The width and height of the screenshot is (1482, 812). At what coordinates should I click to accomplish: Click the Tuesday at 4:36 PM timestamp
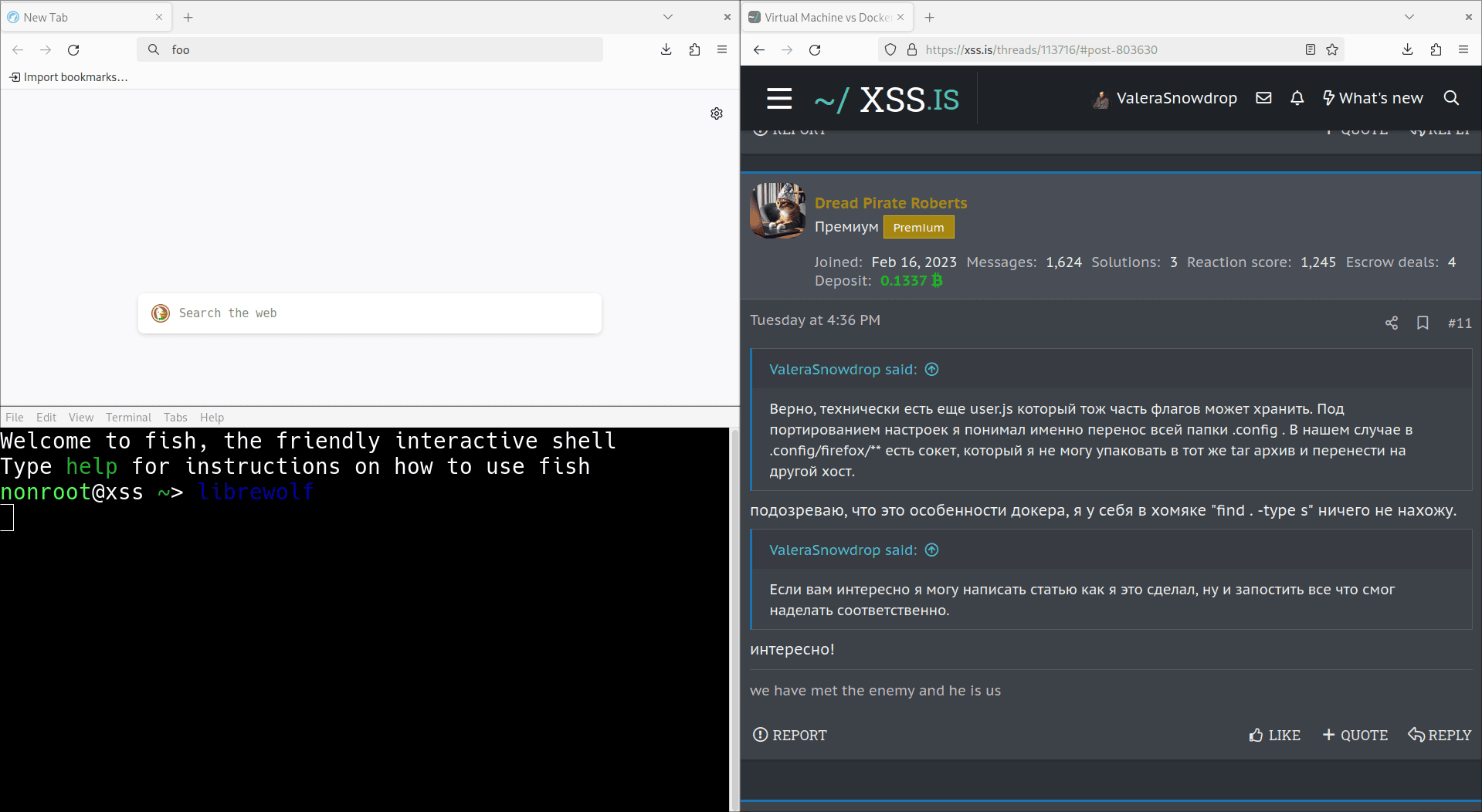(815, 320)
